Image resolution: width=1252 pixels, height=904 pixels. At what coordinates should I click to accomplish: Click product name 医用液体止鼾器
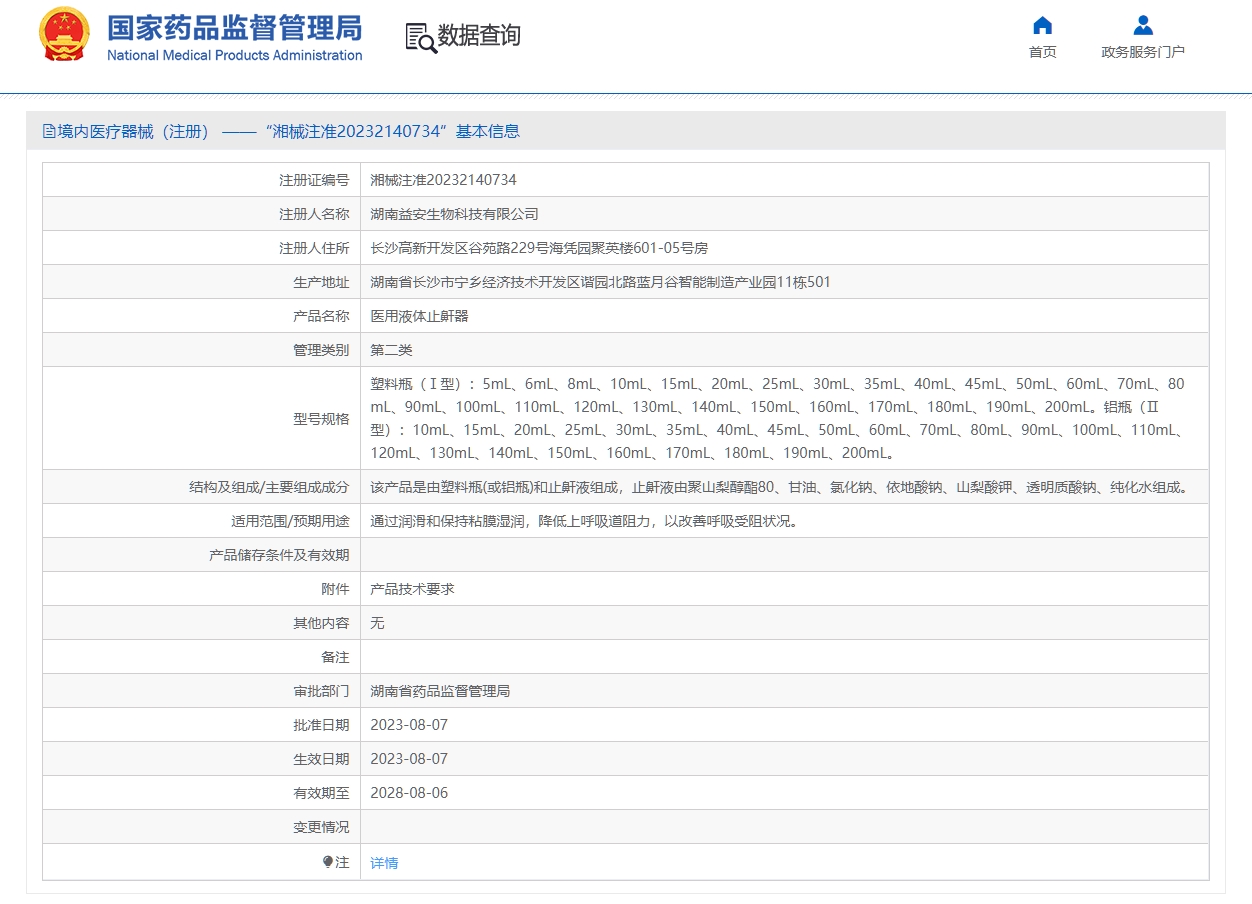tap(419, 316)
